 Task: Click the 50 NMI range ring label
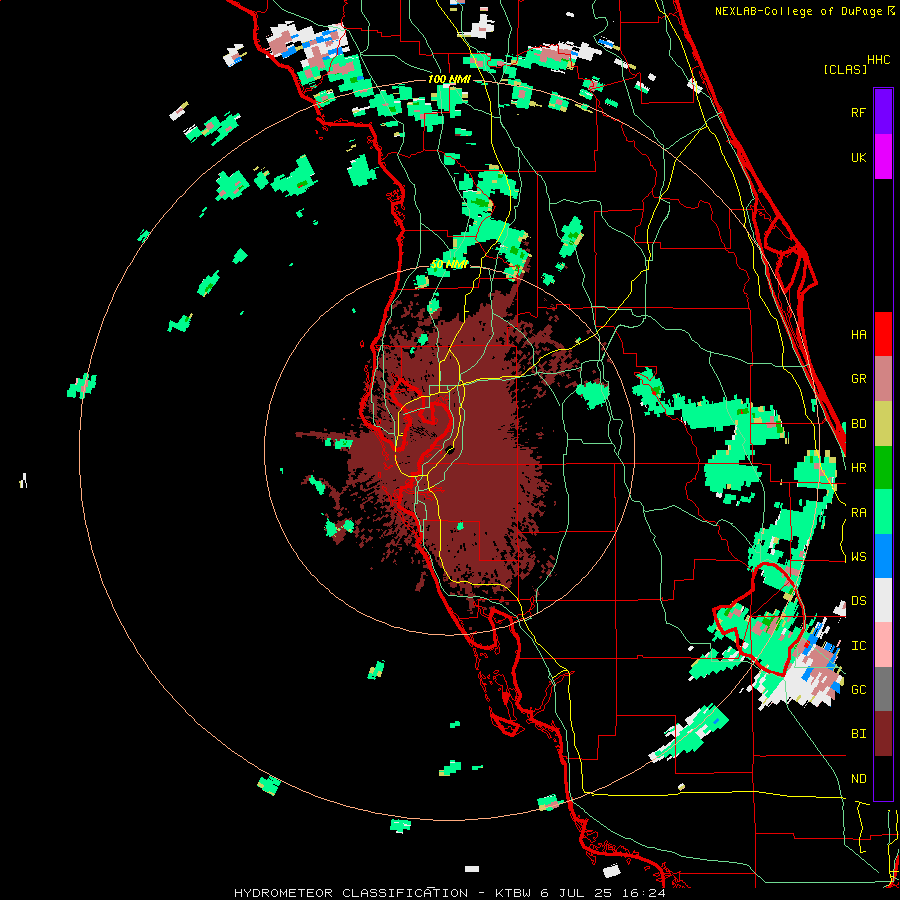coord(449,265)
